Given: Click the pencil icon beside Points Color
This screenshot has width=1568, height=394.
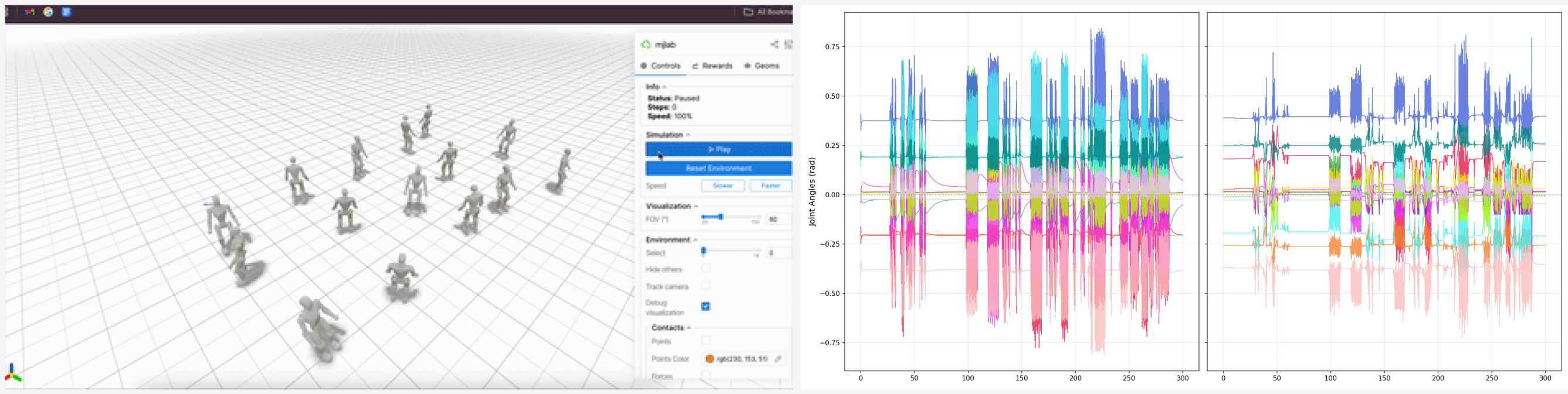Looking at the screenshot, I should 778,359.
